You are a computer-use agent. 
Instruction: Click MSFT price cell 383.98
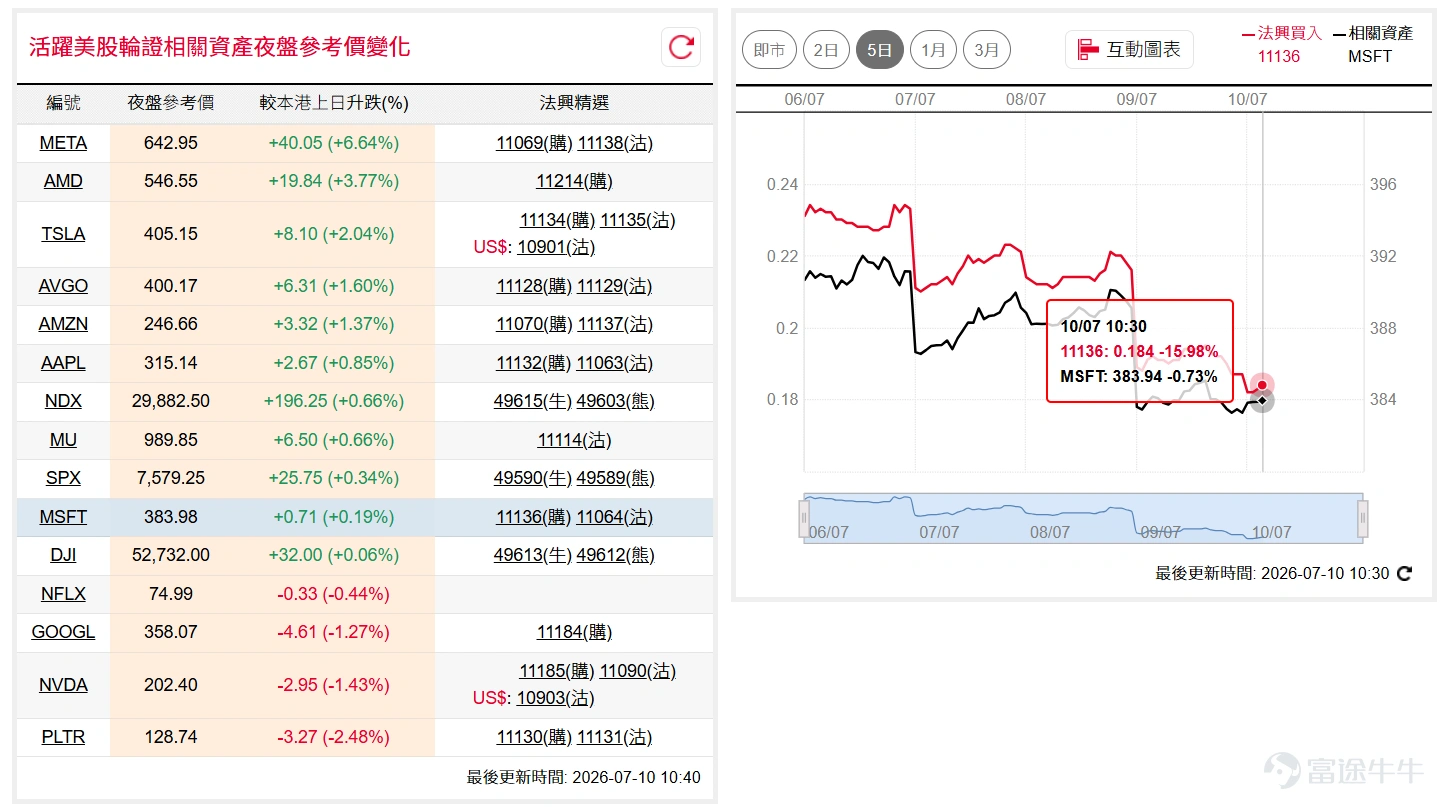tap(171, 517)
